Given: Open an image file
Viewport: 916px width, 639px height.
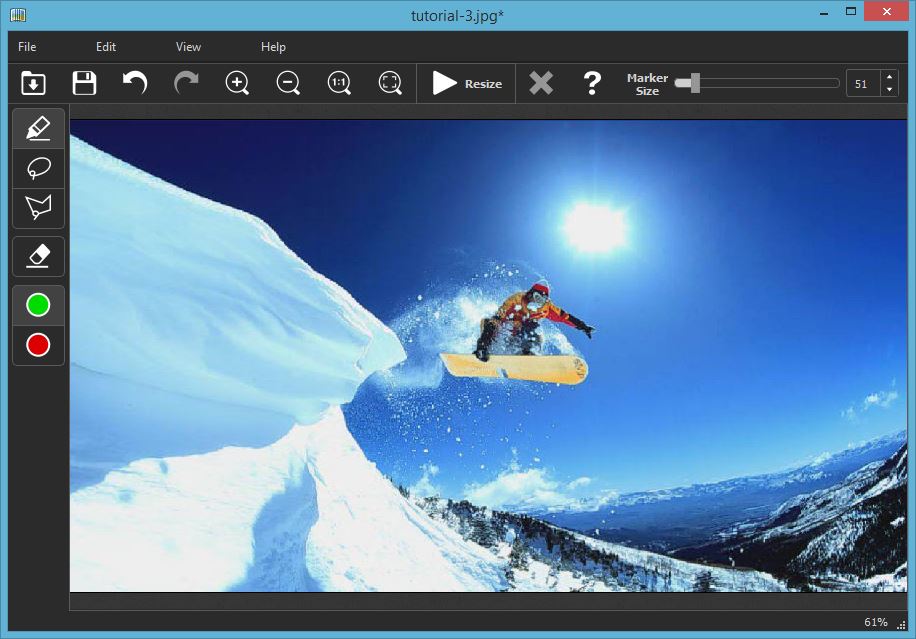Looking at the screenshot, I should (31, 83).
